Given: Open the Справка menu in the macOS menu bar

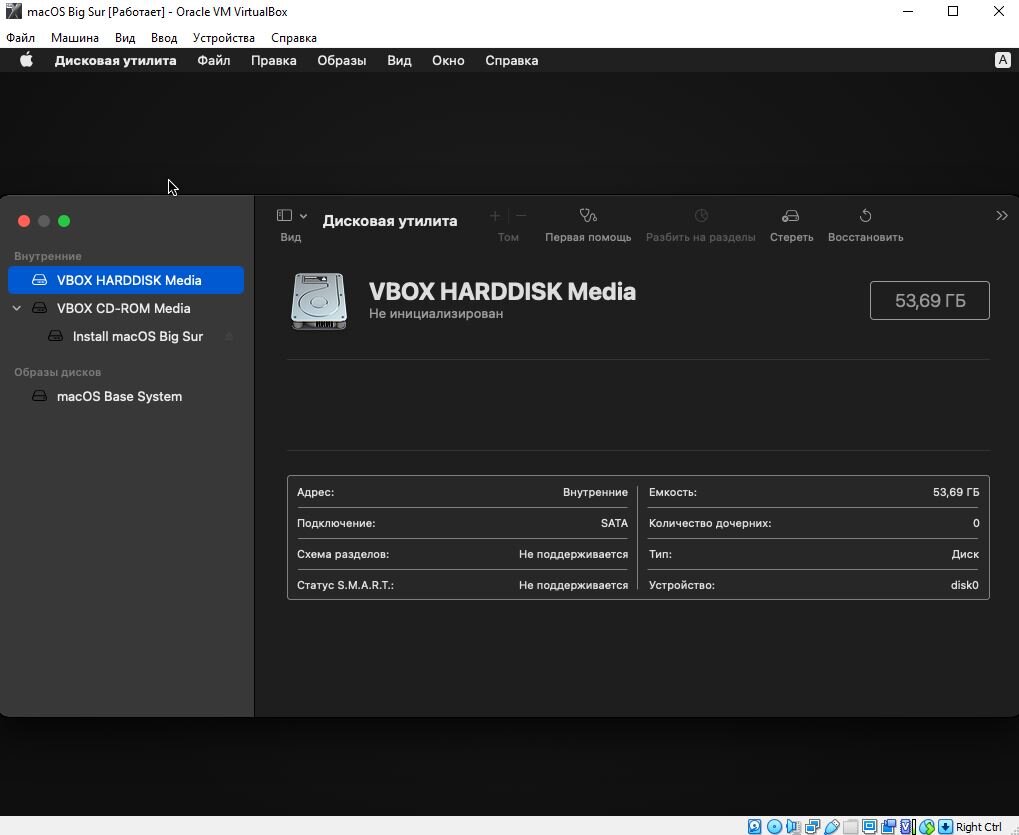Looking at the screenshot, I should pyautogui.click(x=511, y=60).
